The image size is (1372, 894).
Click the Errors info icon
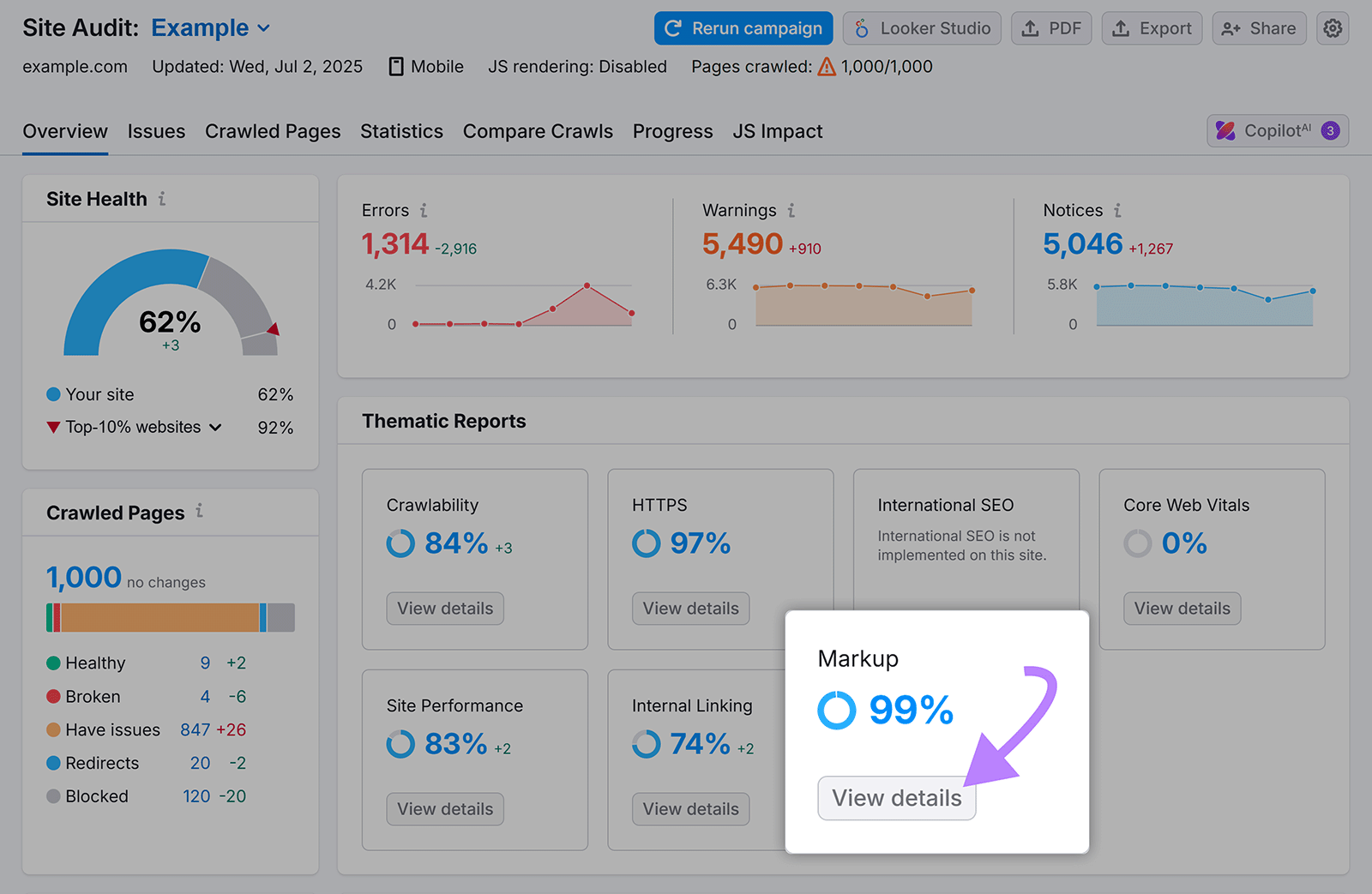tap(424, 210)
